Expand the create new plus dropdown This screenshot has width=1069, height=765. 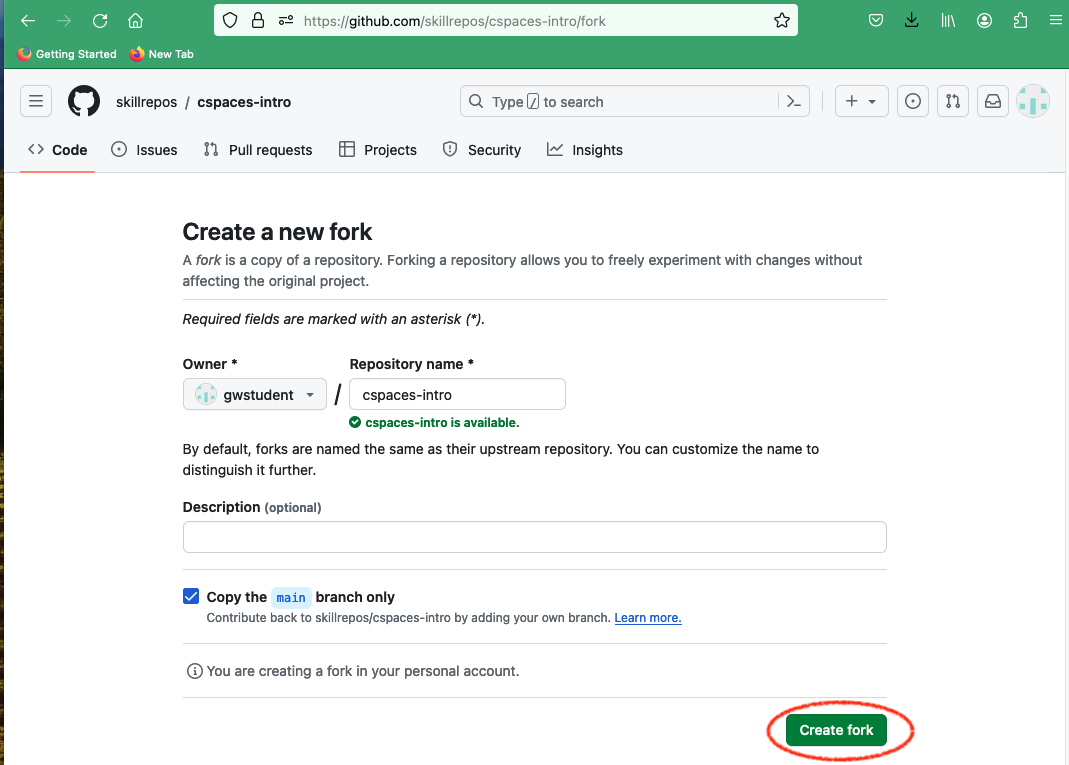[x=862, y=102]
